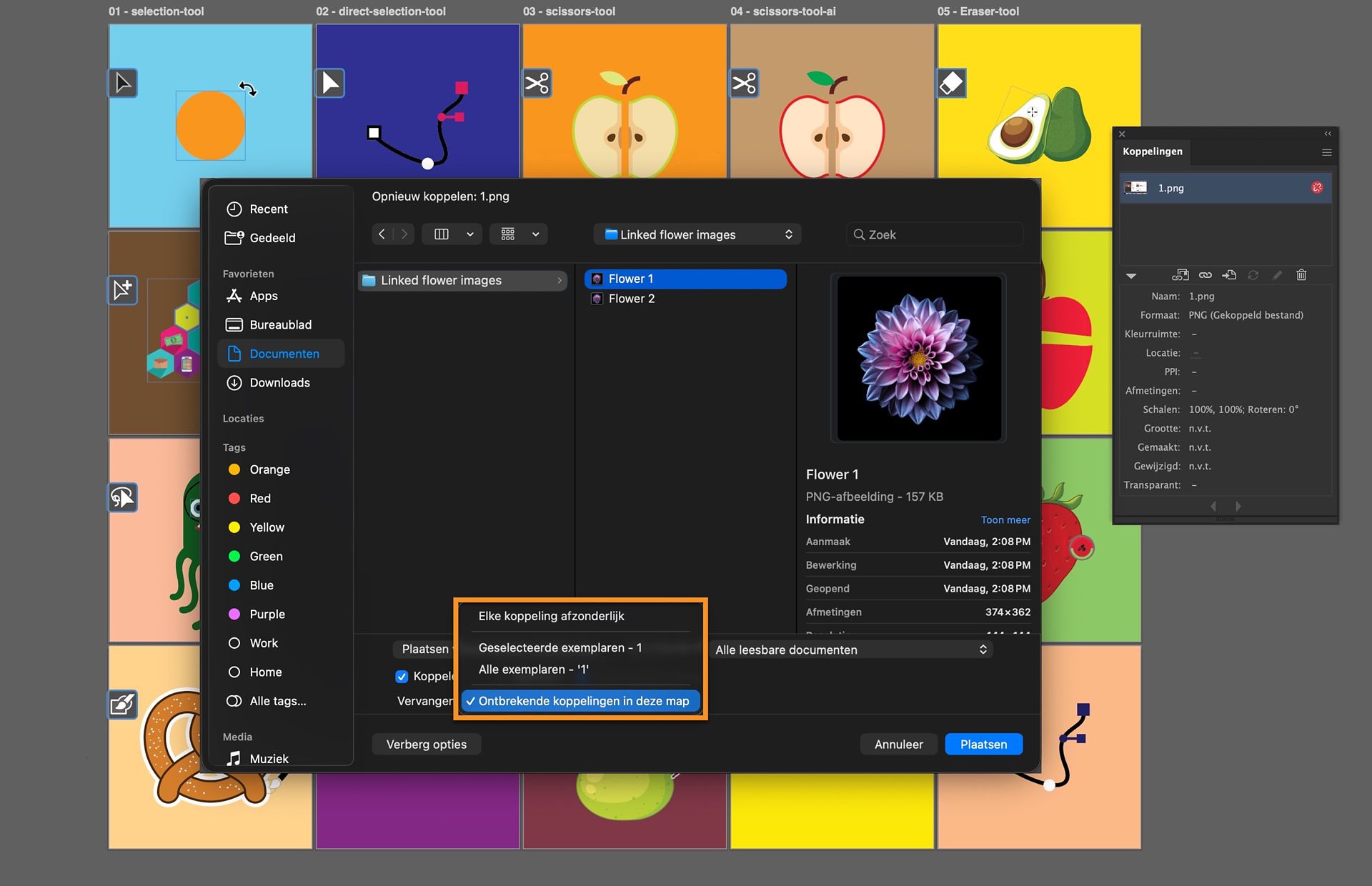Click the Scissors tool icon on the orange tile
The image size is (1372, 886).
tap(537, 83)
